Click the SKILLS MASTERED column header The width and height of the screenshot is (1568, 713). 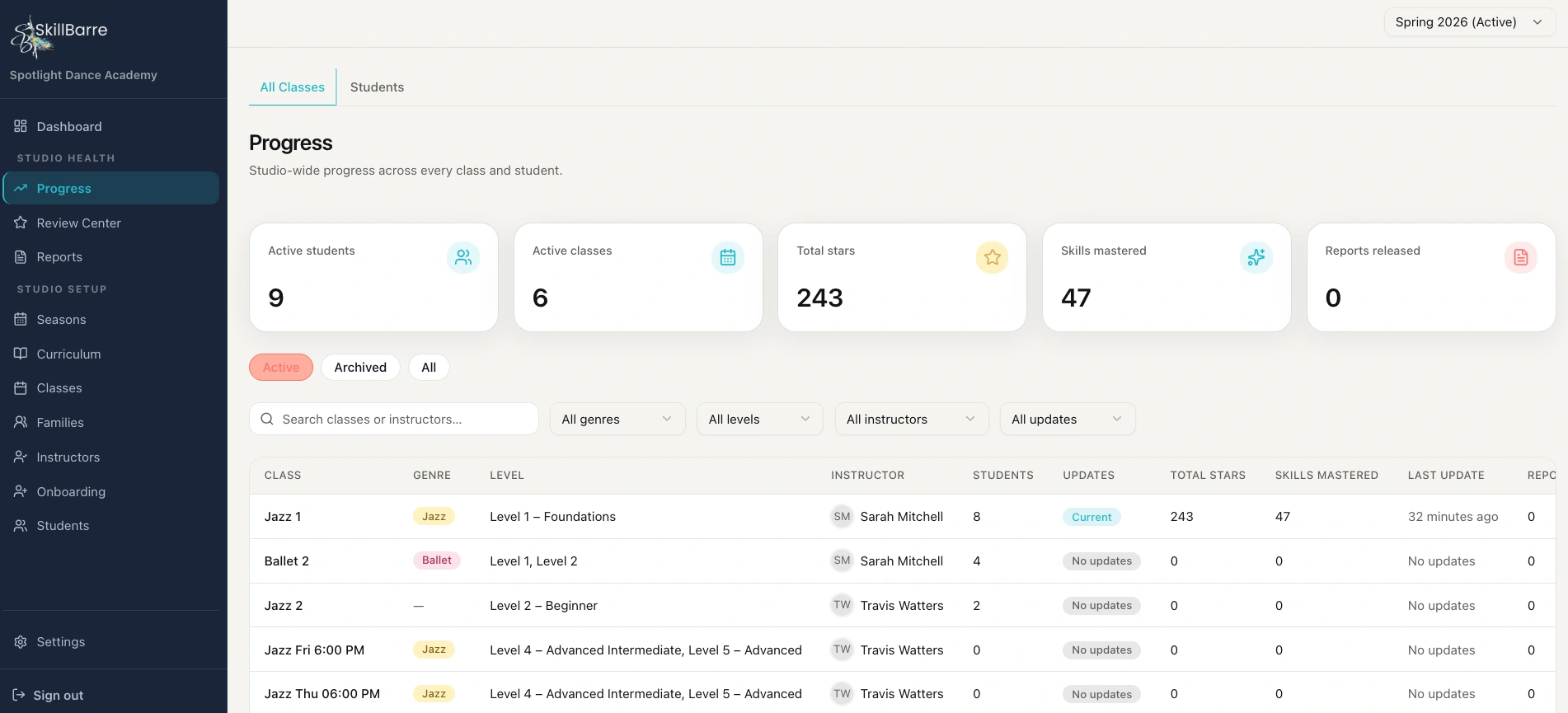(1326, 475)
